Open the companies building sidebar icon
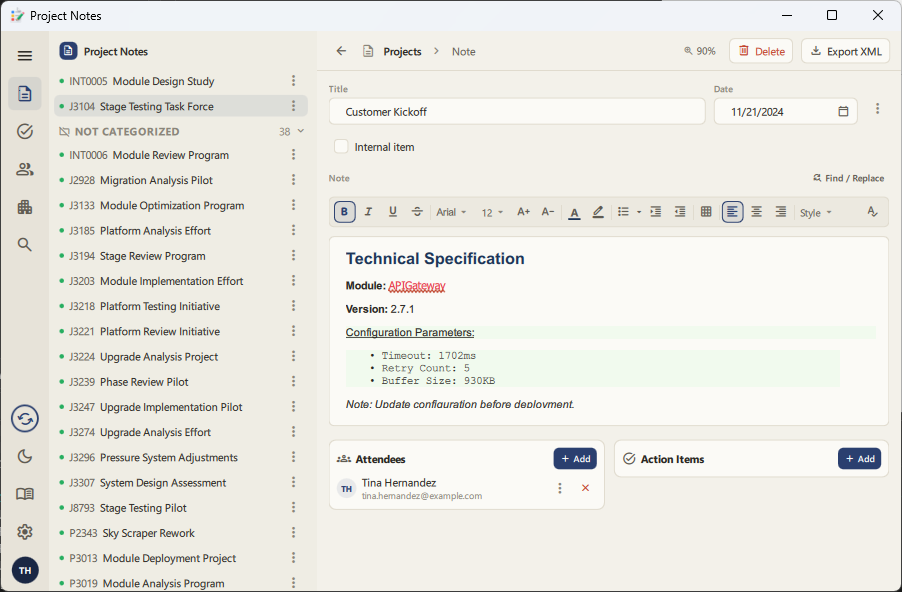The image size is (902, 592). [25, 207]
